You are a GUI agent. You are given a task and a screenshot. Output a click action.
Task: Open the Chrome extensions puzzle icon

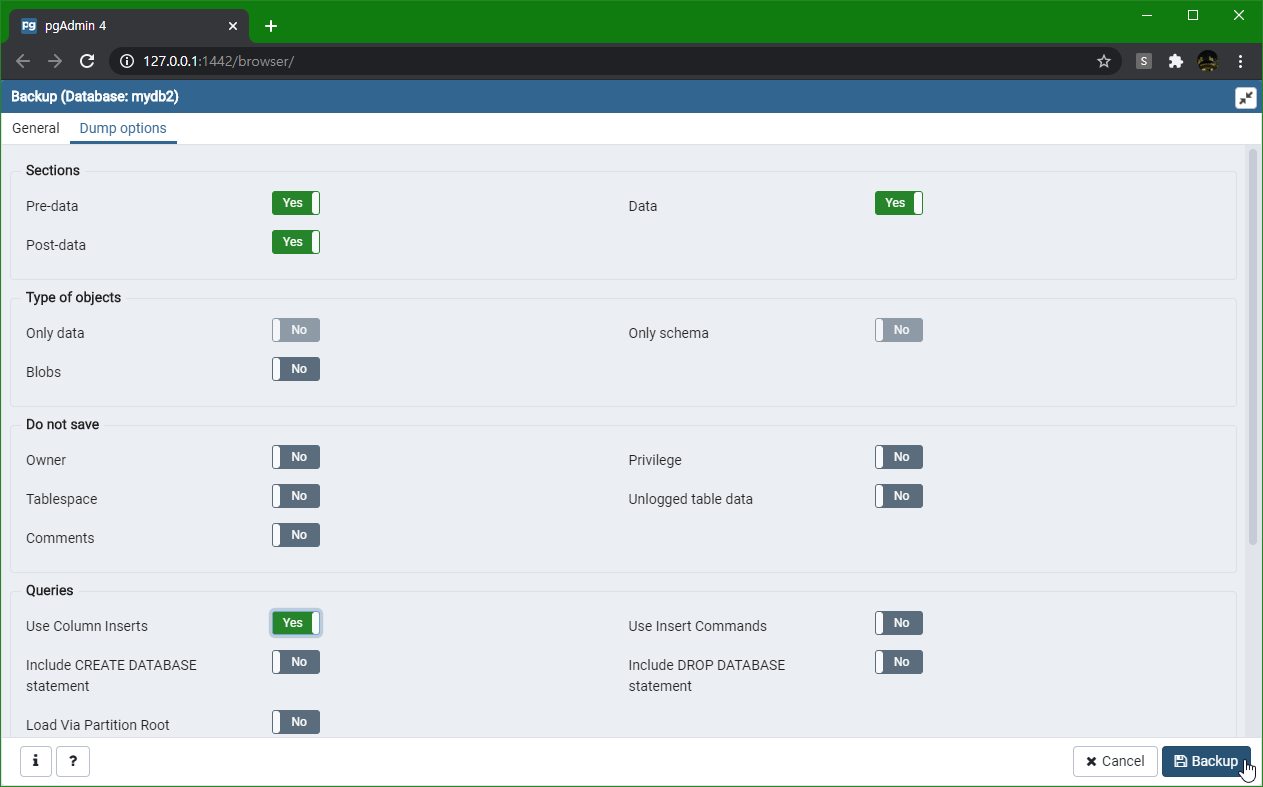[1176, 61]
